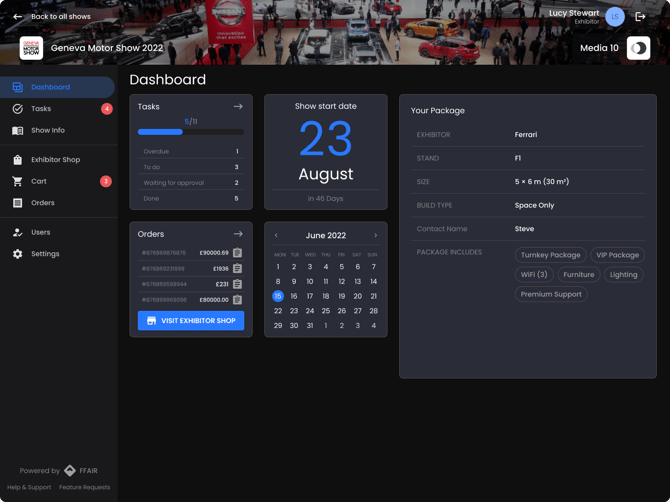
Task: Click the back arrow to all shows
Action: click(x=17, y=16)
